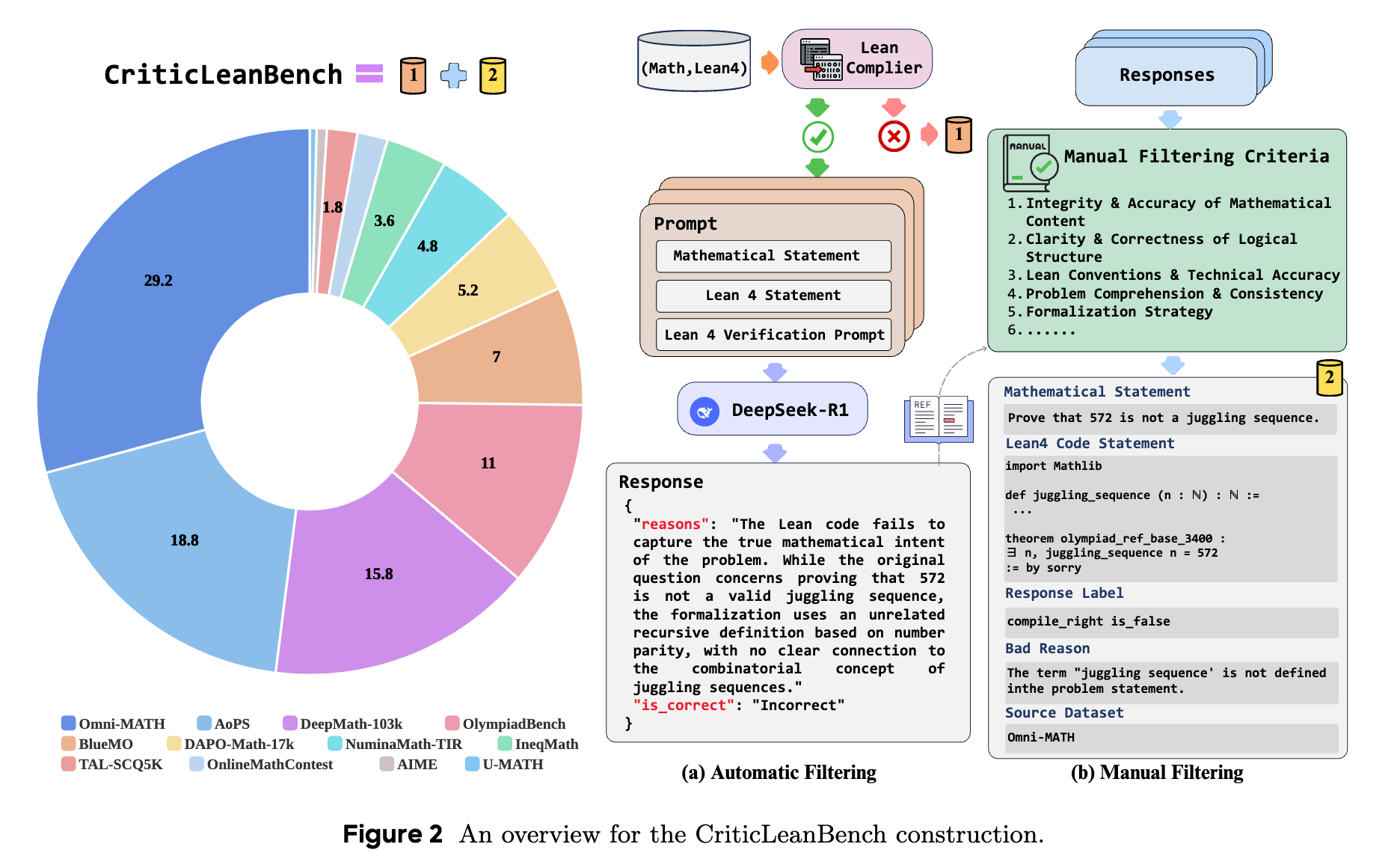Click the green checkmark circle icon
Viewport: 1400px width, 862px height.
[x=817, y=137]
